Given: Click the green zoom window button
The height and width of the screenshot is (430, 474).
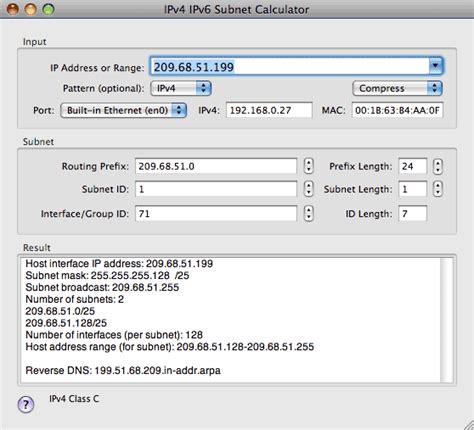Looking at the screenshot, I should point(49,9).
